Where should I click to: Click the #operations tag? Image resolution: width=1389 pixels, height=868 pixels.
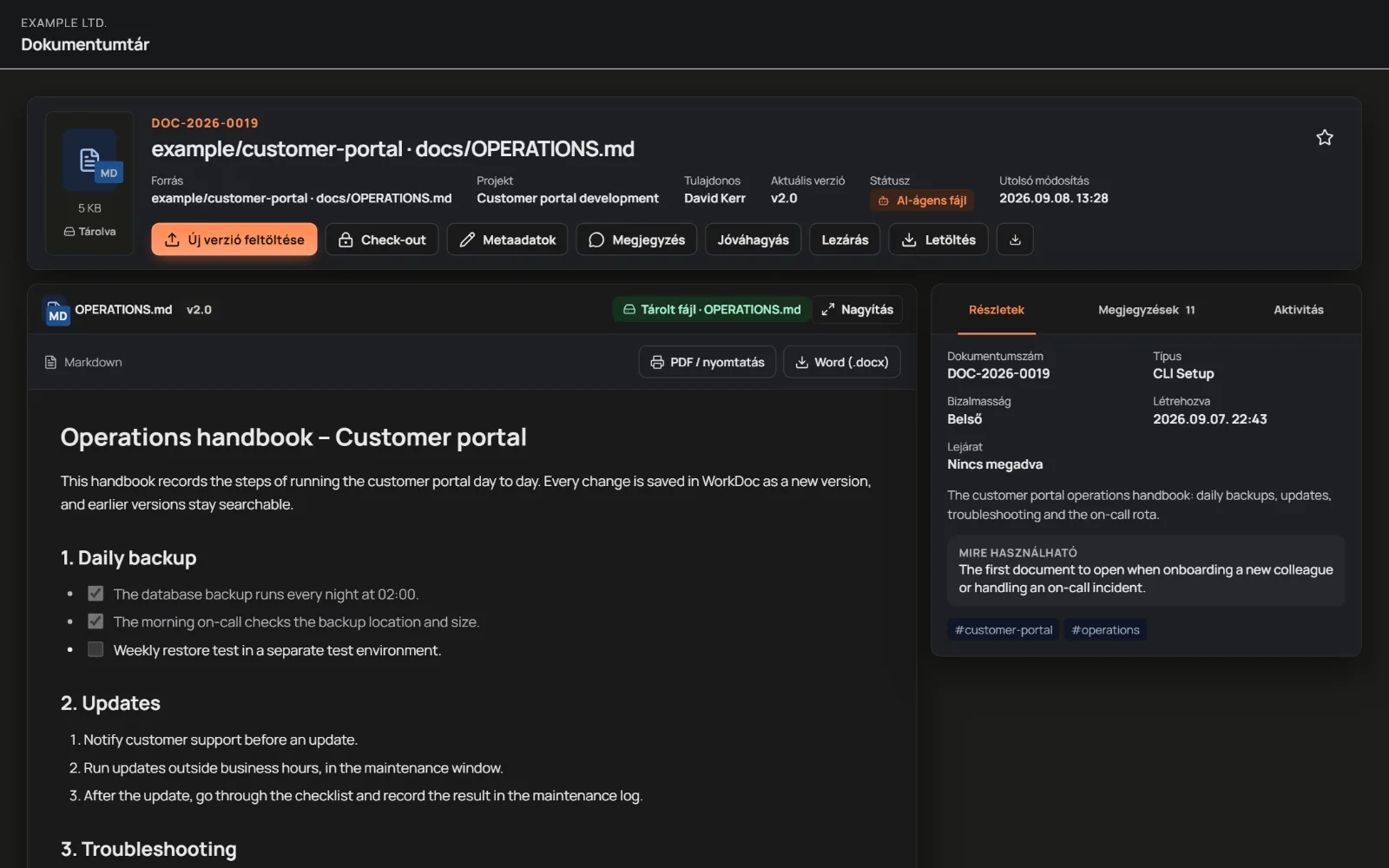tap(1105, 630)
